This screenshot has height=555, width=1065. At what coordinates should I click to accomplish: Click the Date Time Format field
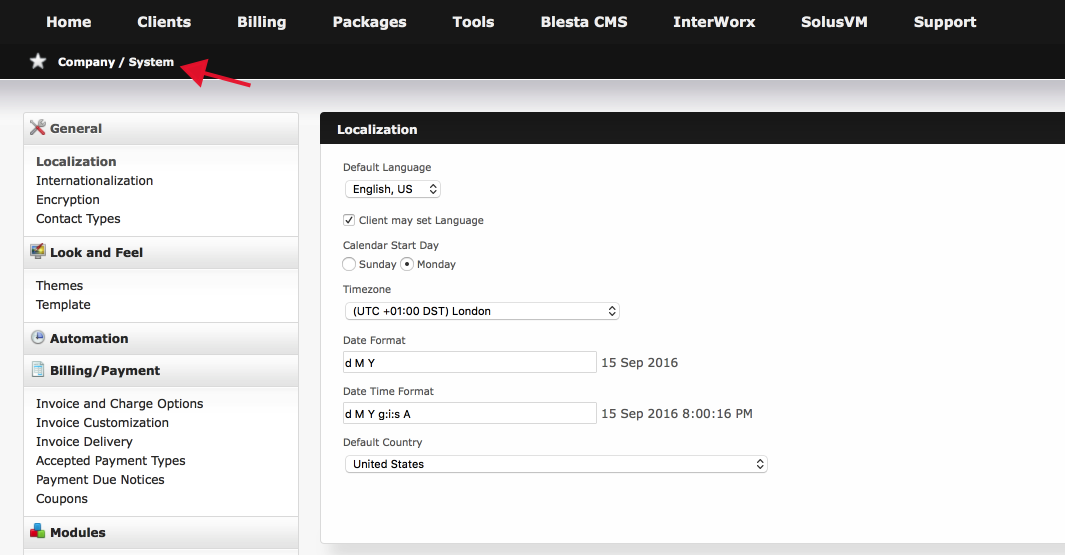(x=469, y=413)
